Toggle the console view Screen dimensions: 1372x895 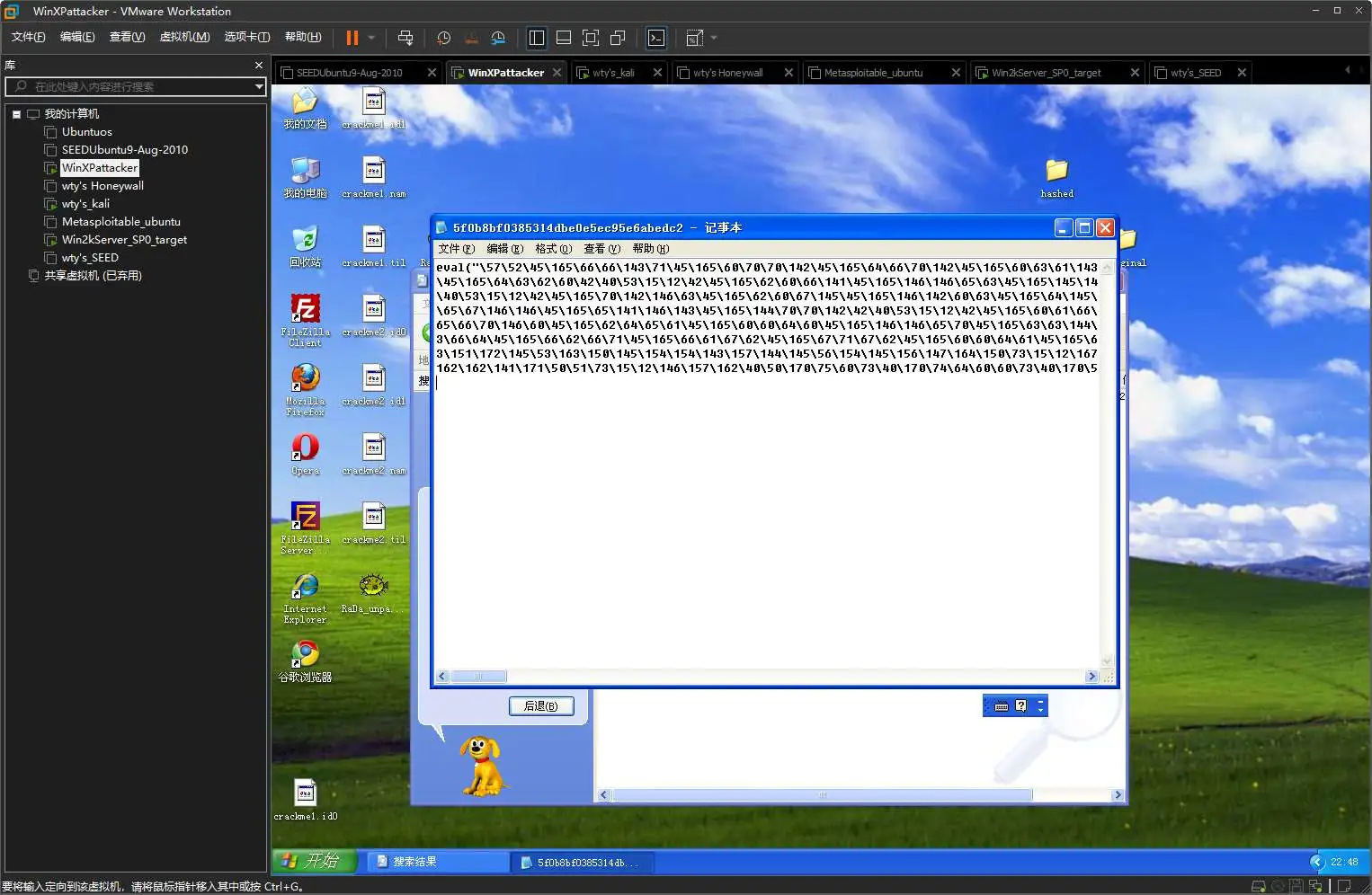656,38
